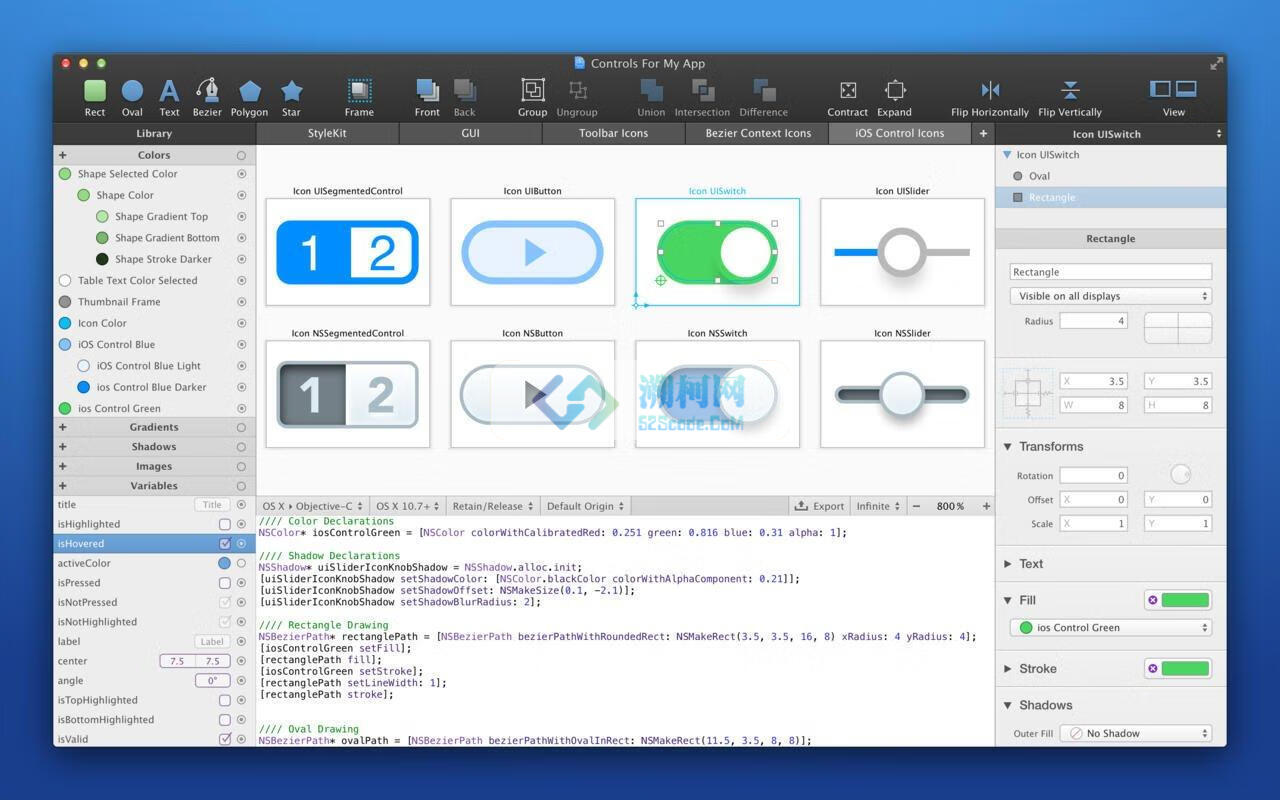Viewport: 1280px width, 800px height.
Task: Toggle isValid checkbox
Action: pyautogui.click(x=224, y=739)
